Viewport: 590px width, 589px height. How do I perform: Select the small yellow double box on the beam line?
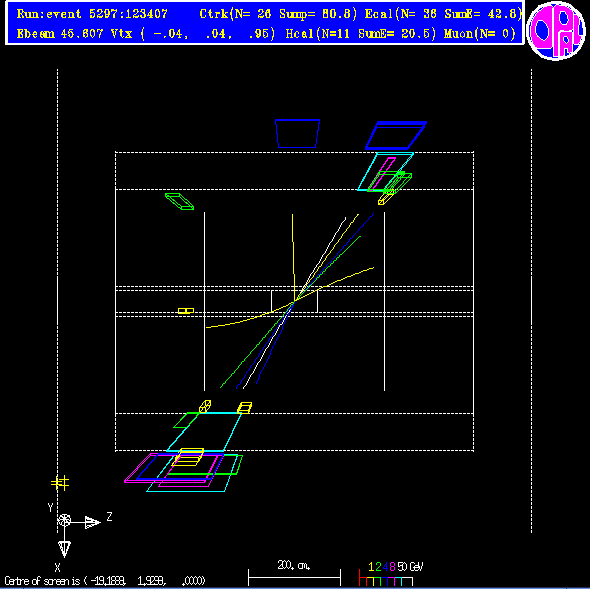click(186, 310)
